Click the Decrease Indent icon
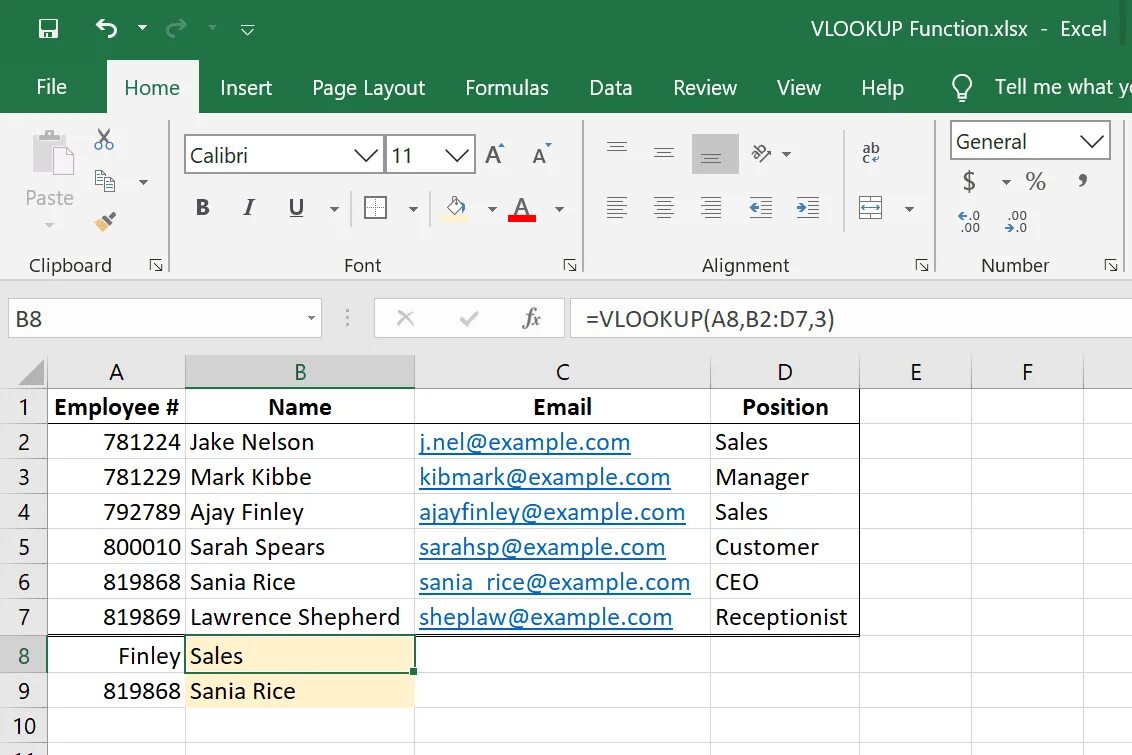1132x755 pixels. tap(761, 208)
